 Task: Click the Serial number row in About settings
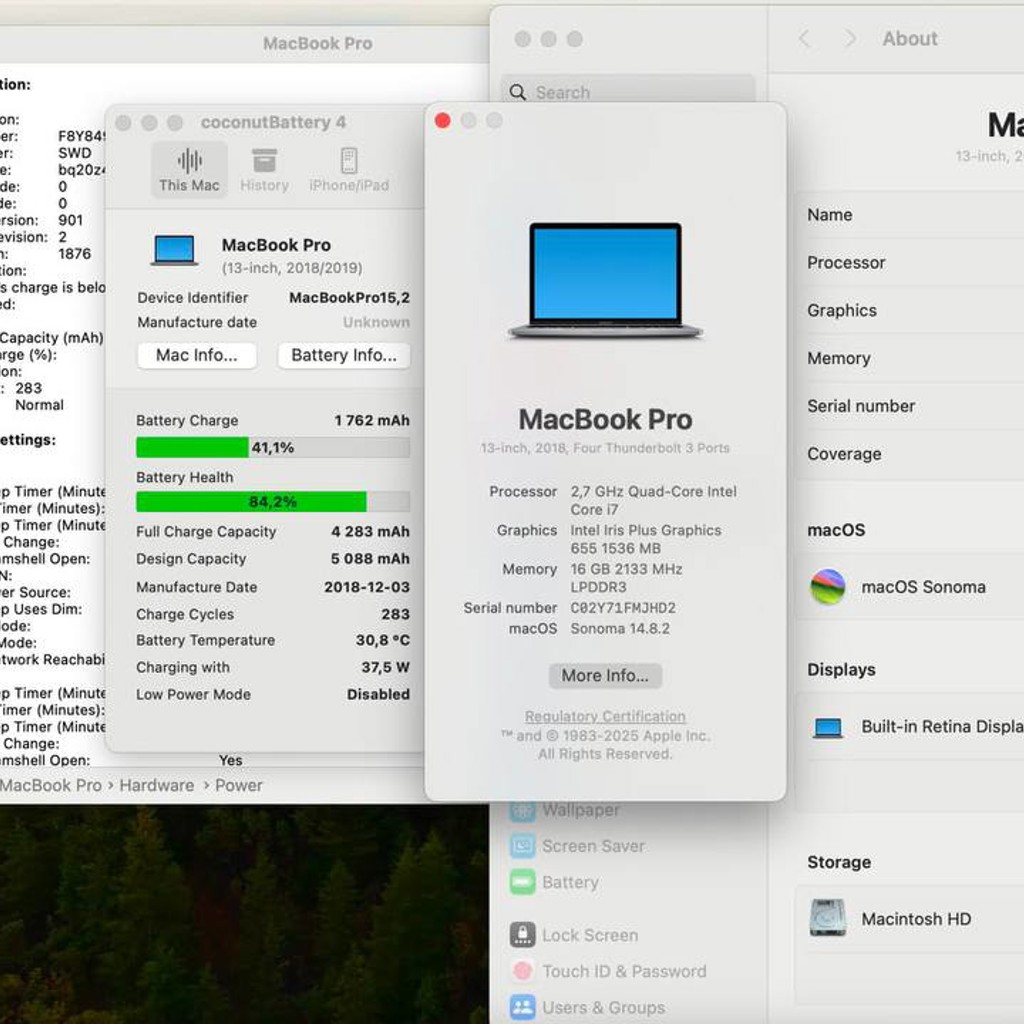(x=910, y=406)
